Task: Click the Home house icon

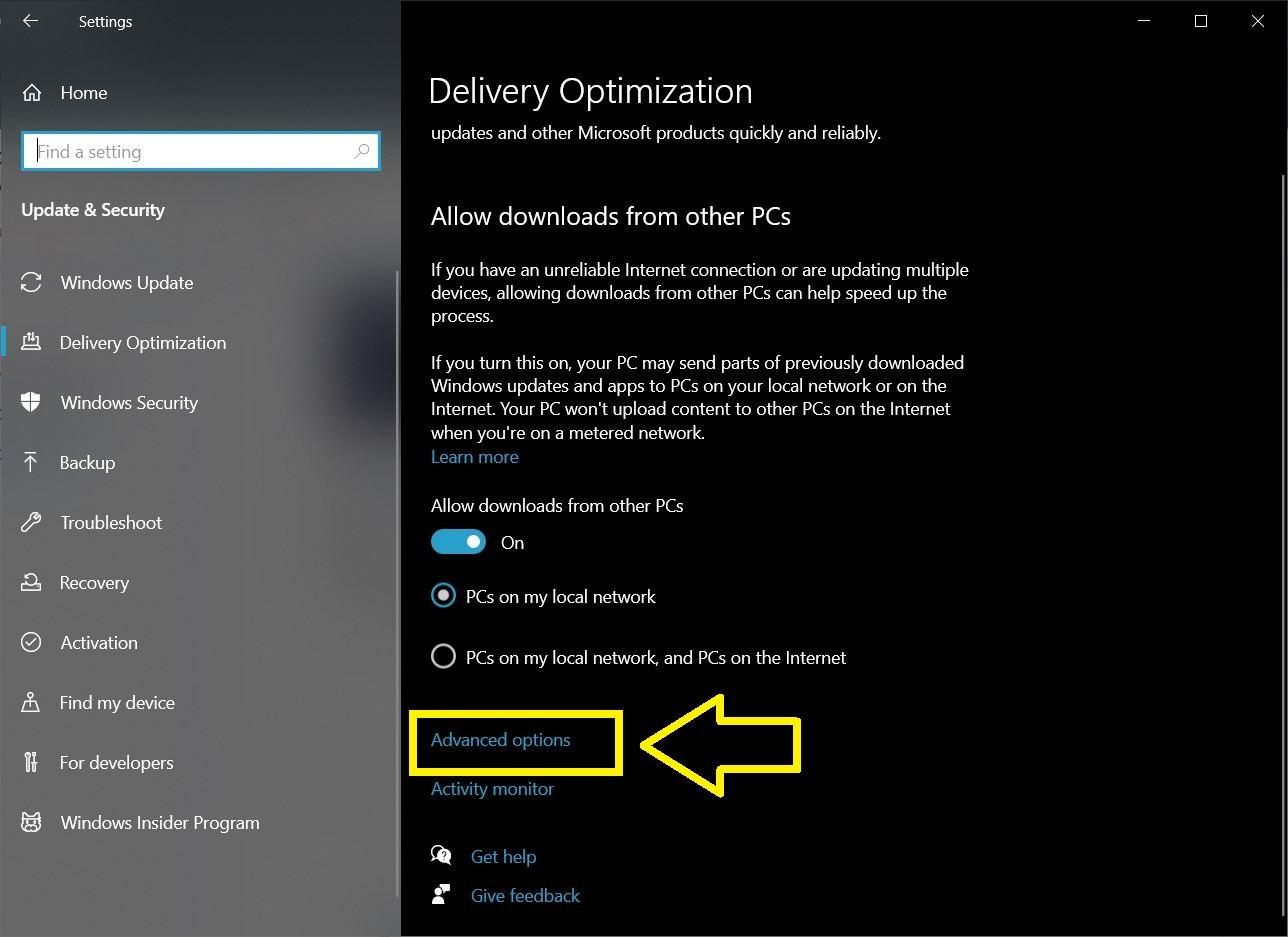Action: pos(32,93)
